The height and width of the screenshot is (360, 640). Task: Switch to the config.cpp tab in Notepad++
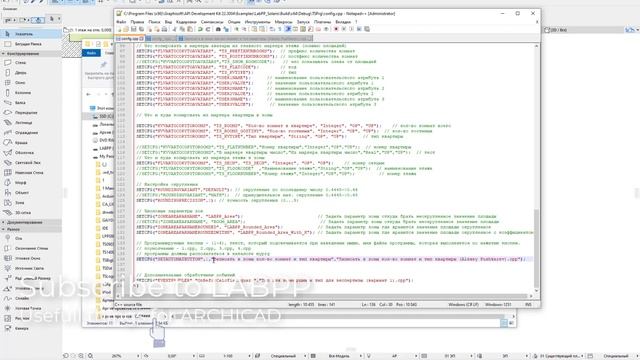tap(129, 38)
